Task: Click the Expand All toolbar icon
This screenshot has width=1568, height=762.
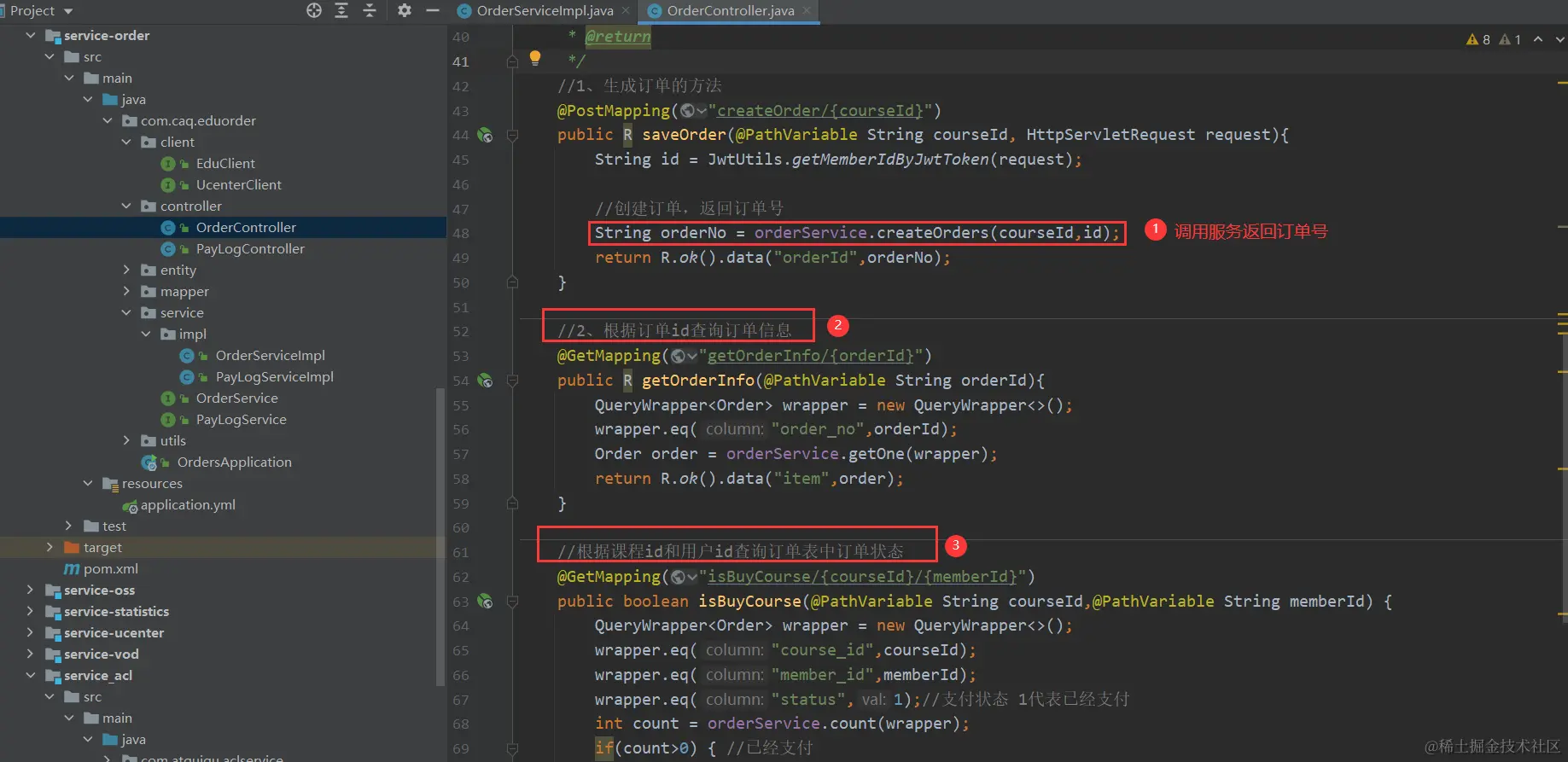Action: 341,10
